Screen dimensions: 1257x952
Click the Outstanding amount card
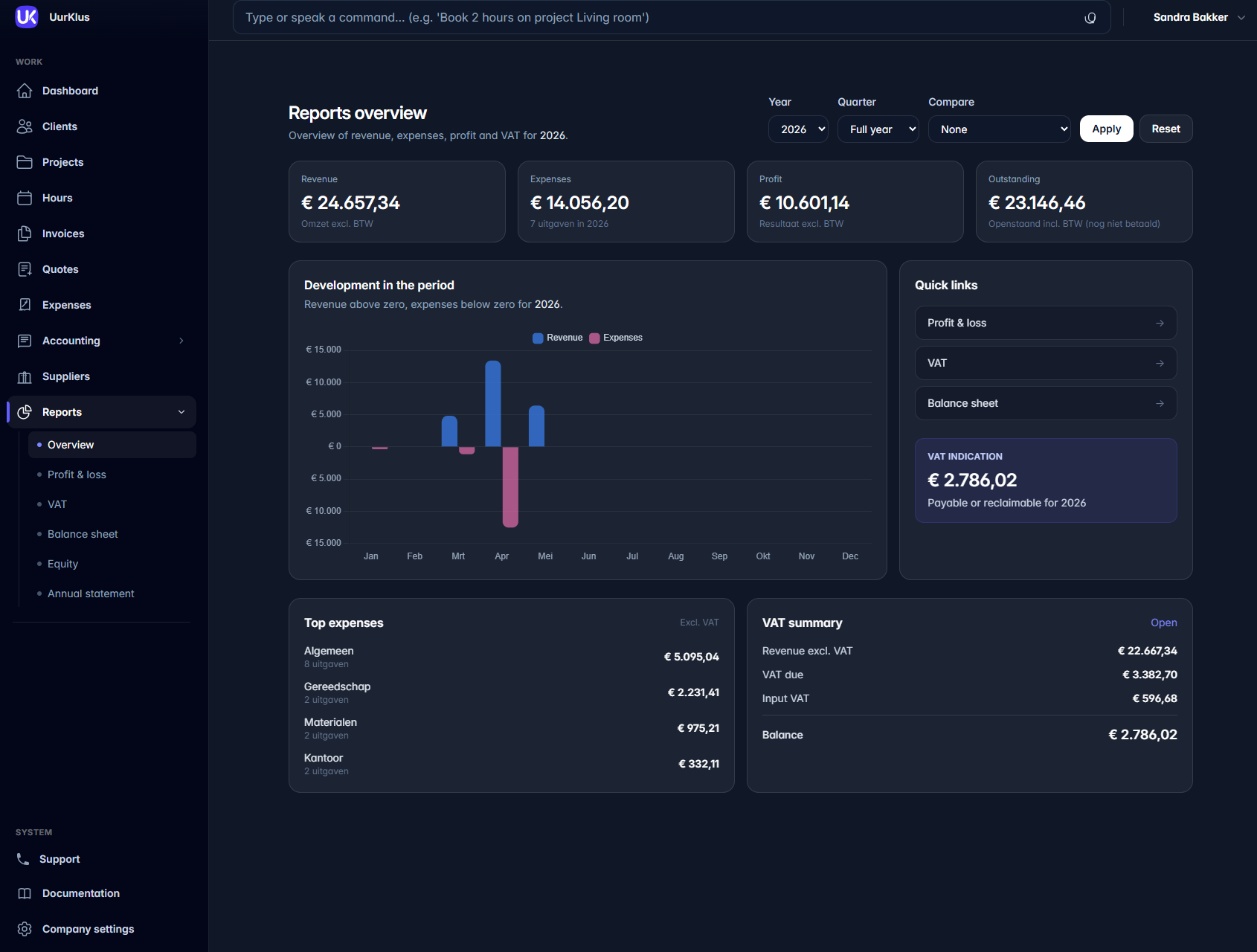click(x=1084, y=202)
